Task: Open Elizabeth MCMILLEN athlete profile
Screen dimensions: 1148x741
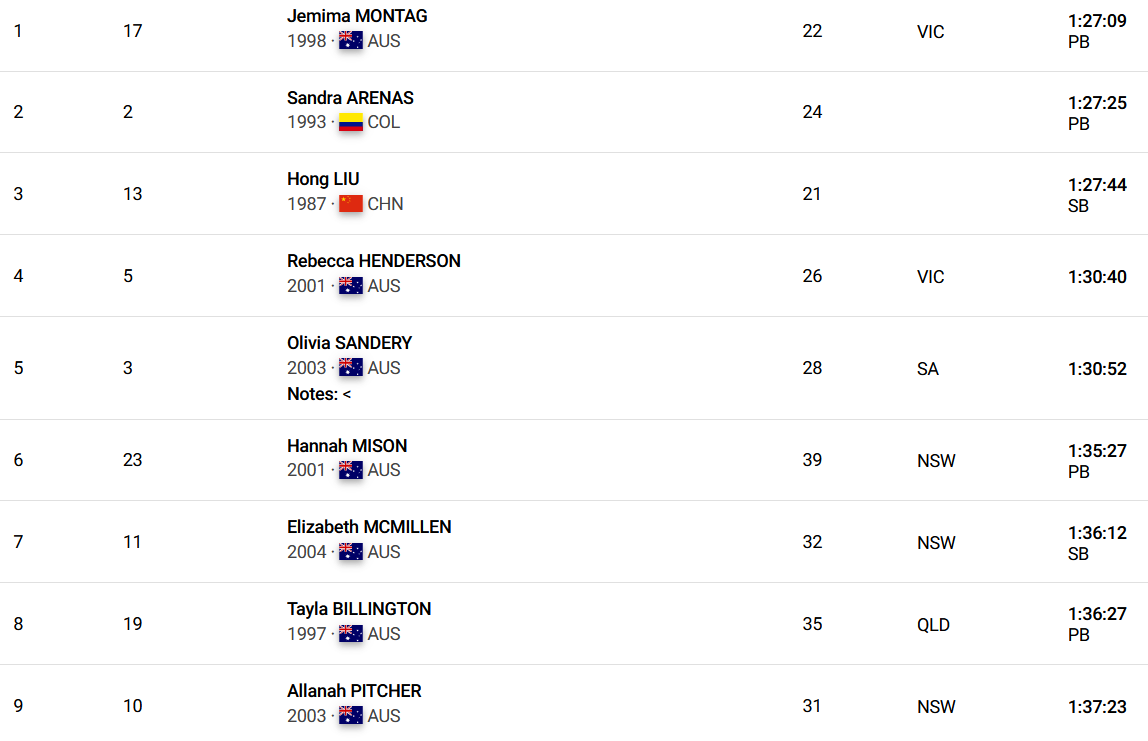Action: click(x=369, y=527)
